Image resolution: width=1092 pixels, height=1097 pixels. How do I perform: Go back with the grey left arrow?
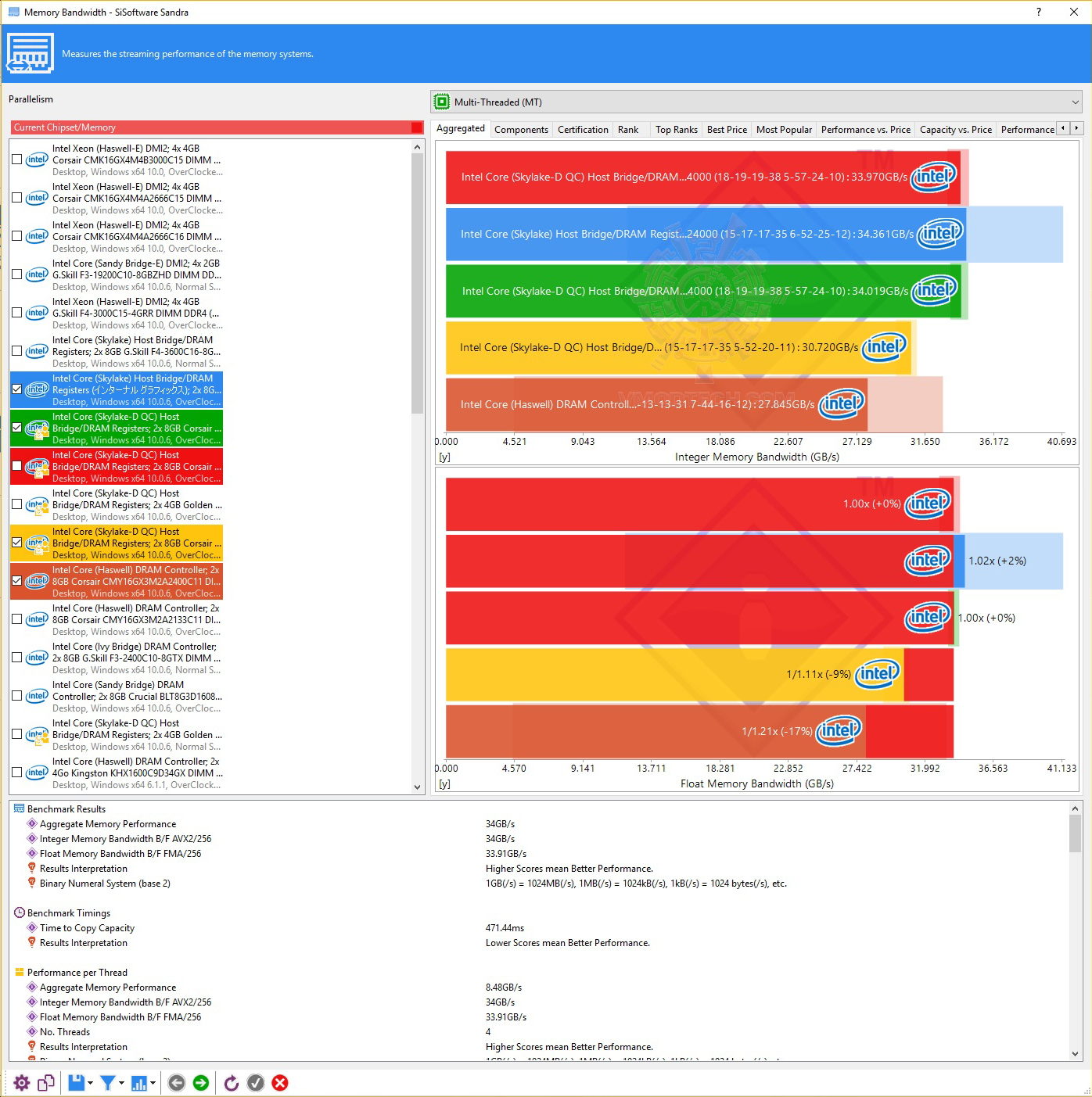(177, 1083)
